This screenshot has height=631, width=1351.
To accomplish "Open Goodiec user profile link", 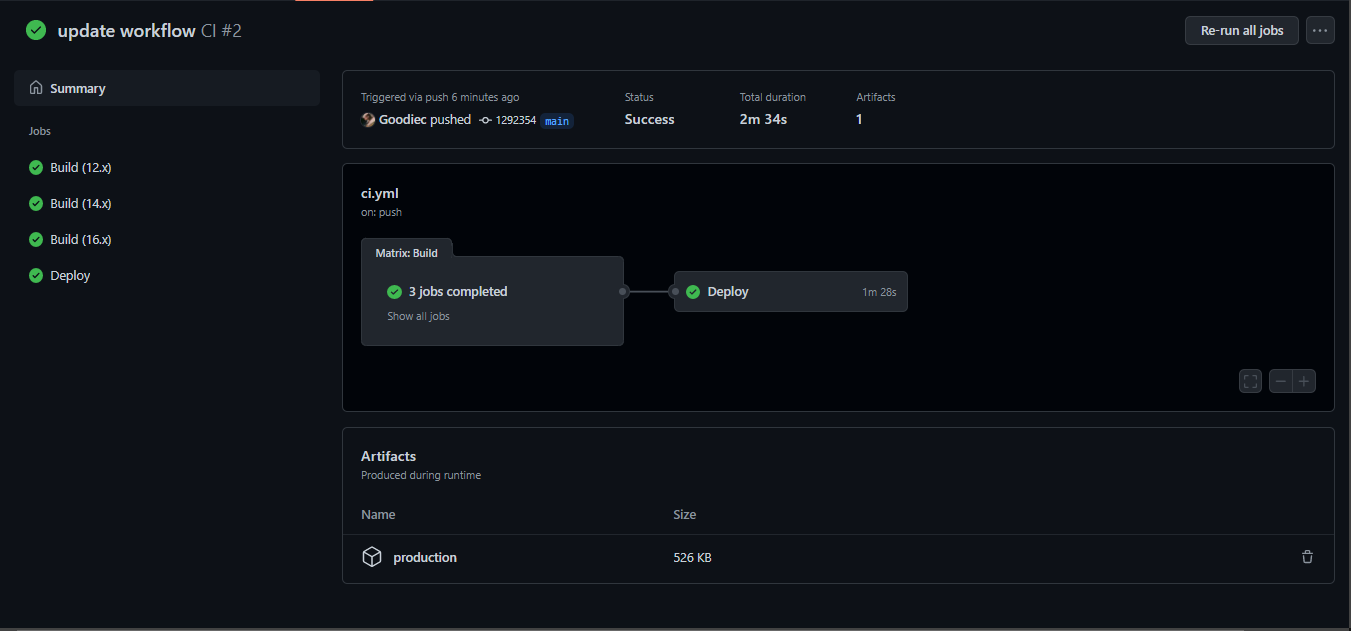I will click(x=403, y=119).
